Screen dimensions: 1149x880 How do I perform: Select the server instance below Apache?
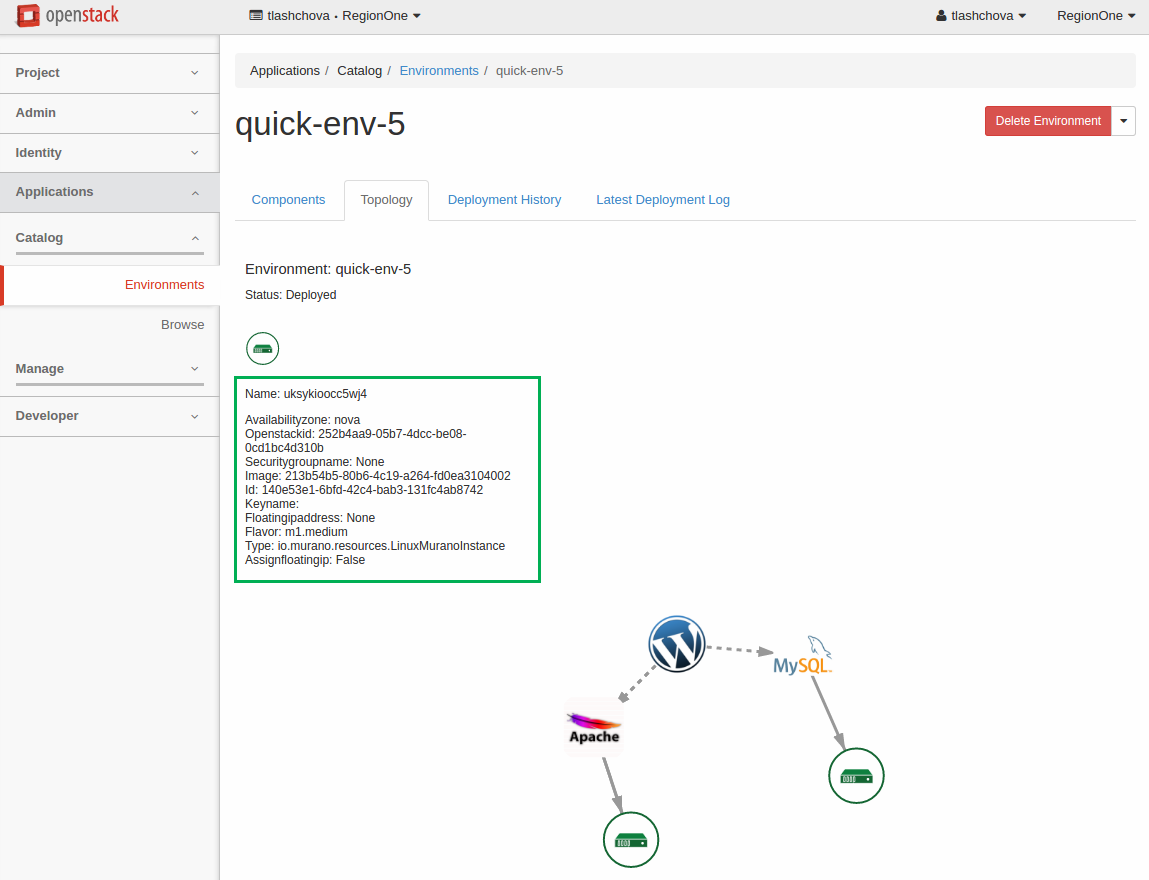631,840
